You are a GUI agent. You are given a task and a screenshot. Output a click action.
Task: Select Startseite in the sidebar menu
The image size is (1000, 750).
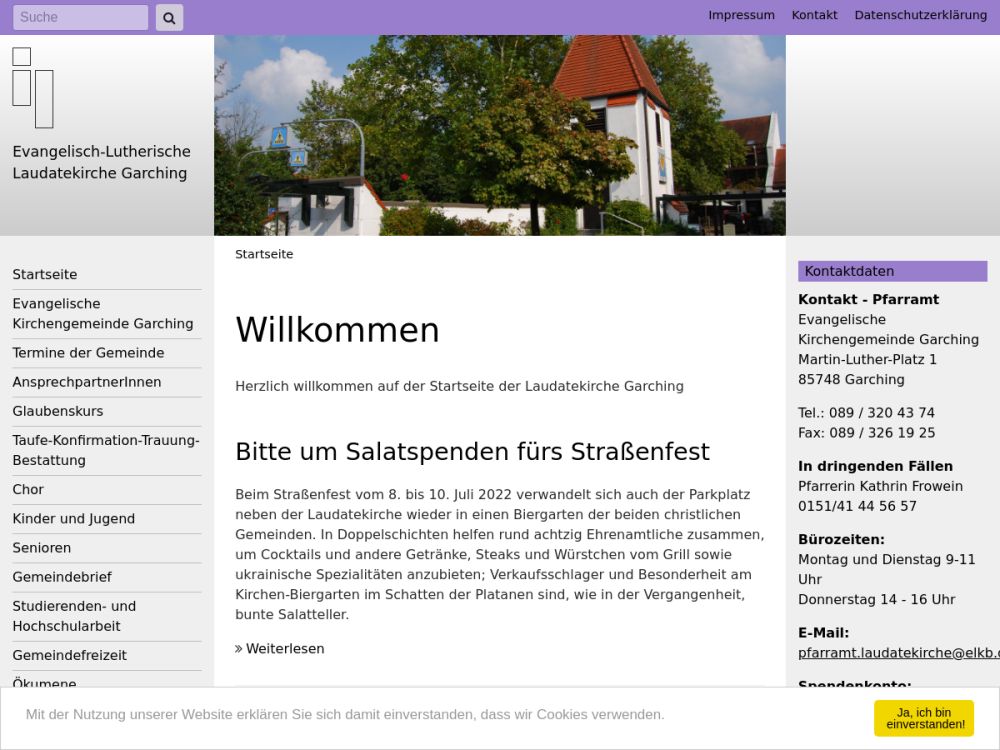(x=45, y=275)
